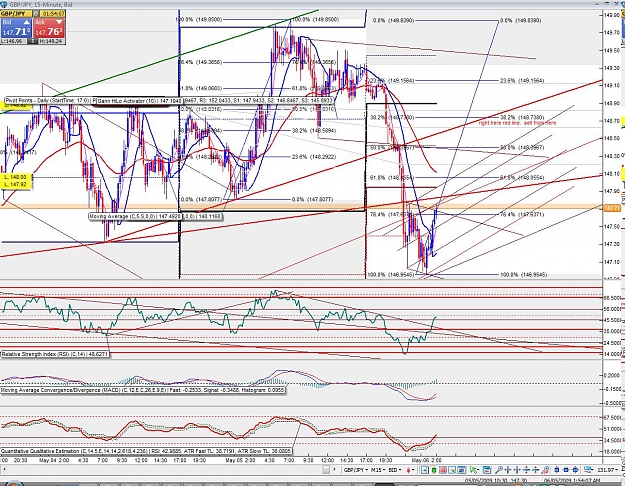Click the right-side 61.8% Fibonacci level label
This screenshot has width=625, height=486.
pyautogui.click(x=522, y=177)
